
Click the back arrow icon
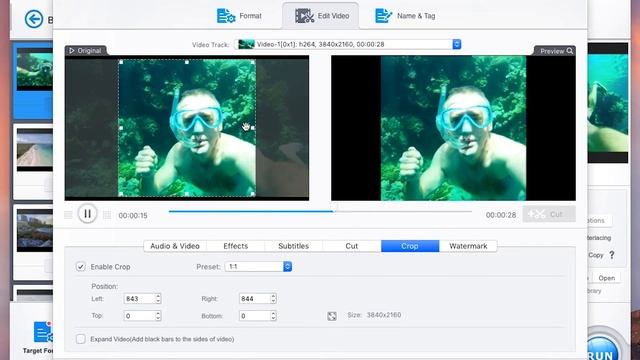(33, 19)
